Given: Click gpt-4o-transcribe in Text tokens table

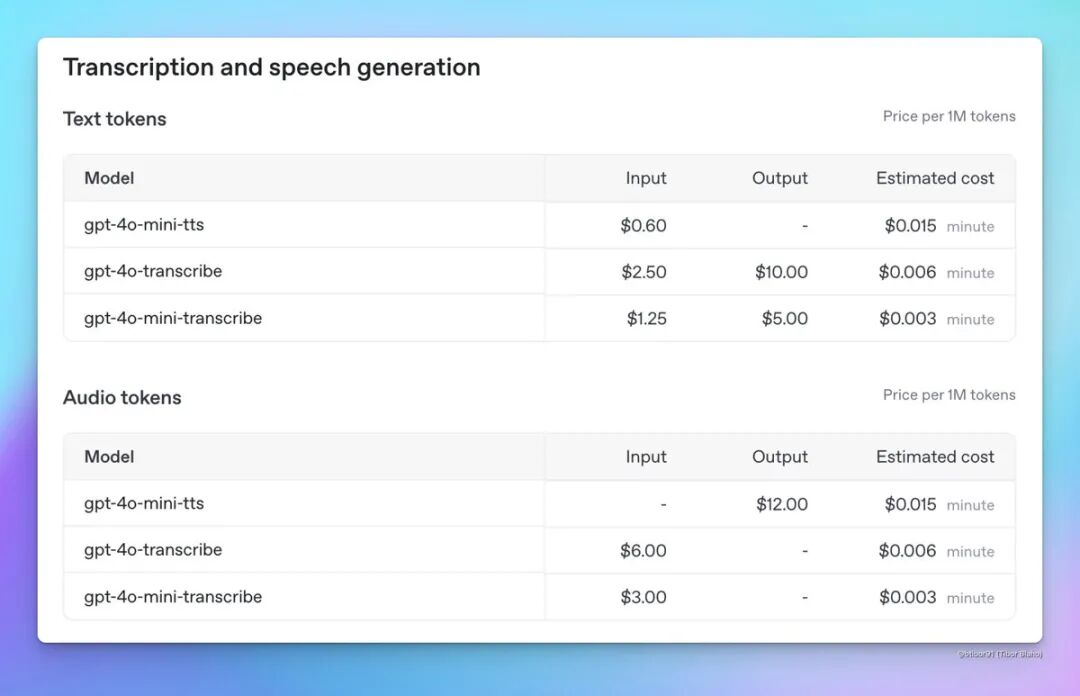Looking at the screenshot, I should pos(153,272).
